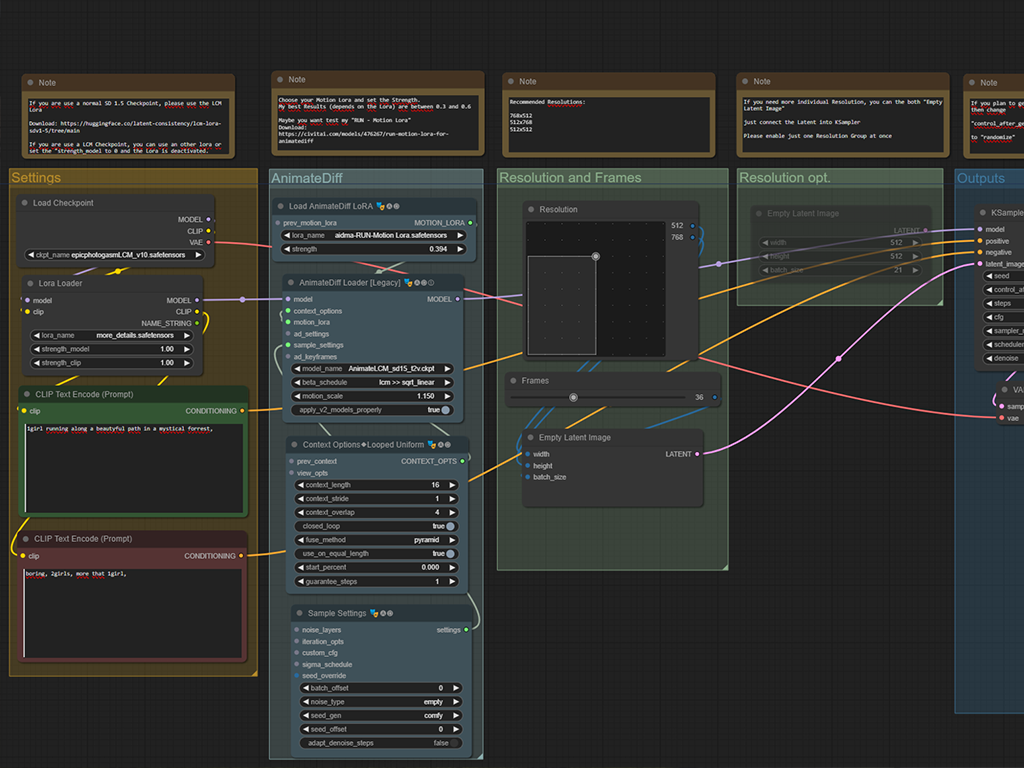Select the Resolution and Frames group title
The image size is (1024, 768).
tap(570, 178)
